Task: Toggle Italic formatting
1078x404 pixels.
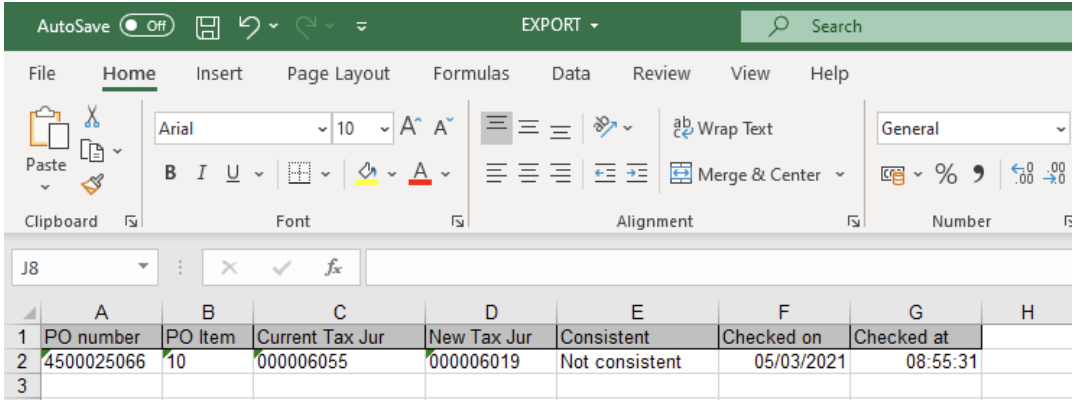Action: 201,174
